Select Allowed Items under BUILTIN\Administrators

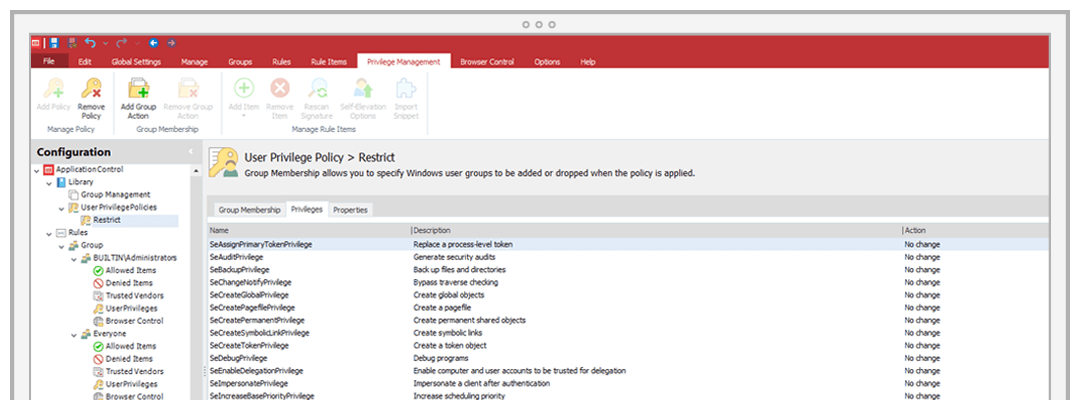(125, 271)
